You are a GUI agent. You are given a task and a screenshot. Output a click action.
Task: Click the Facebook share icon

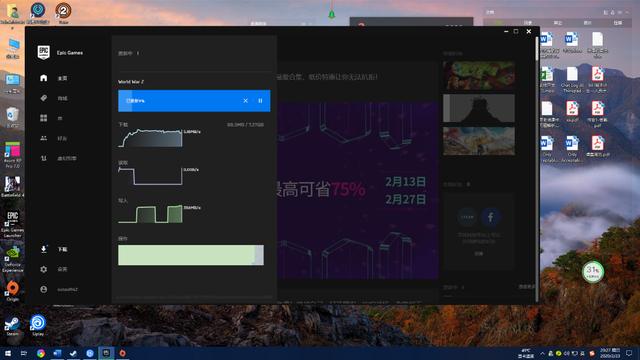pyautogui.click(x=491, y=217)
